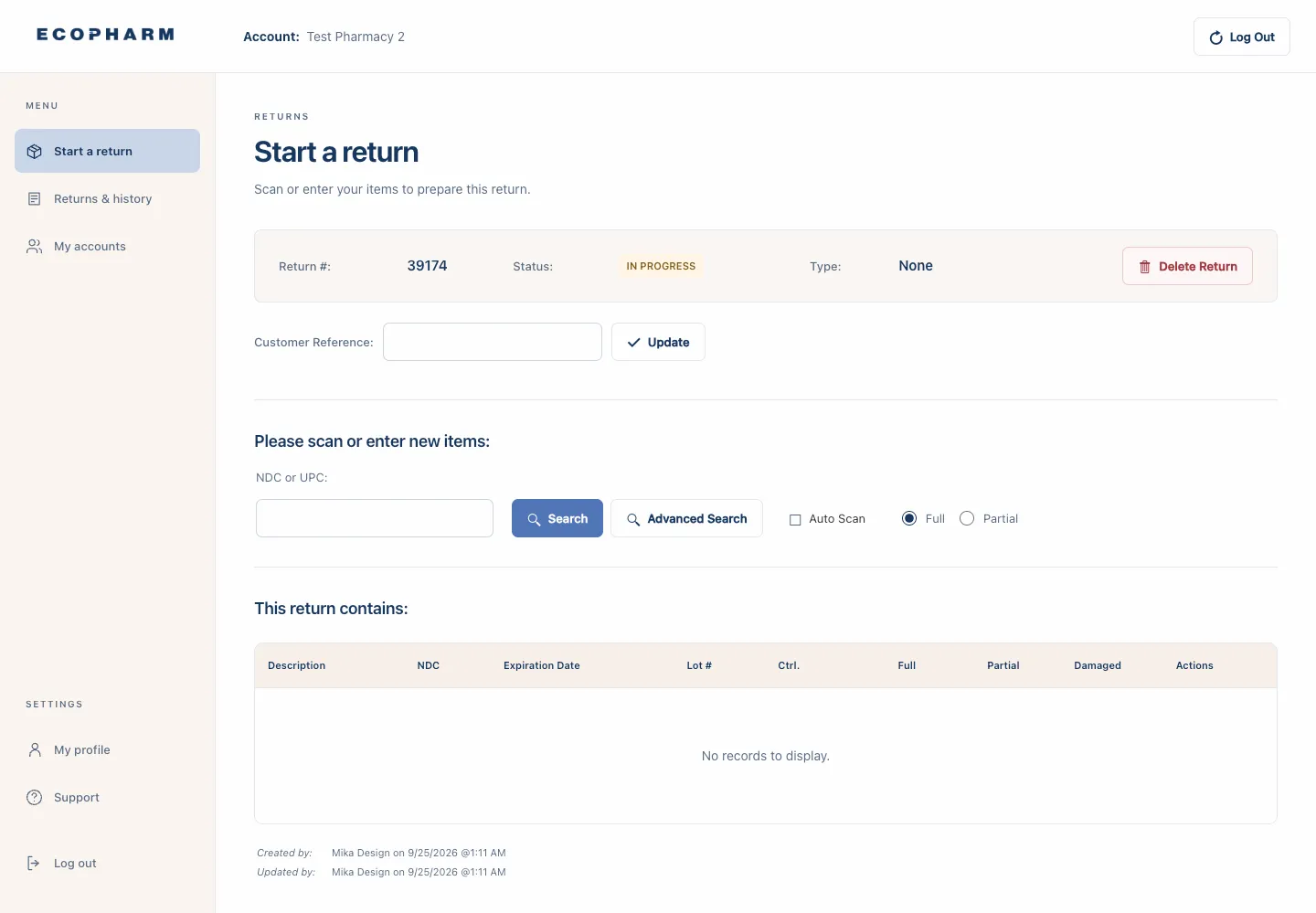Click the document icon beside Returns & history
This screenshot has height=913, width=1316.
point(35,199)
